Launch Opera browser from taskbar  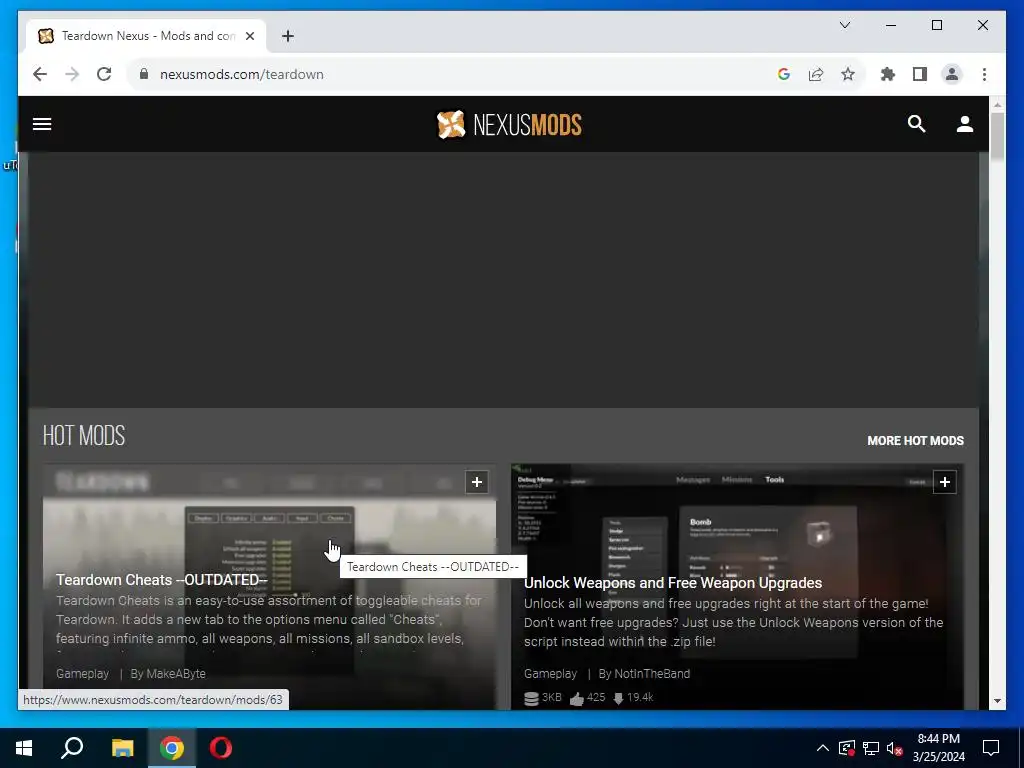(x=221, y=748)
